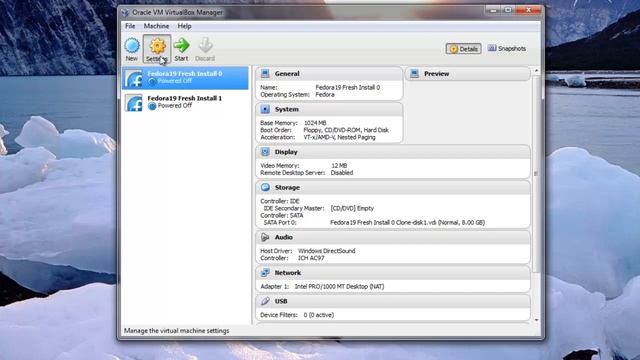Click the details pane scroll up arrow

(x=537, y=71)
